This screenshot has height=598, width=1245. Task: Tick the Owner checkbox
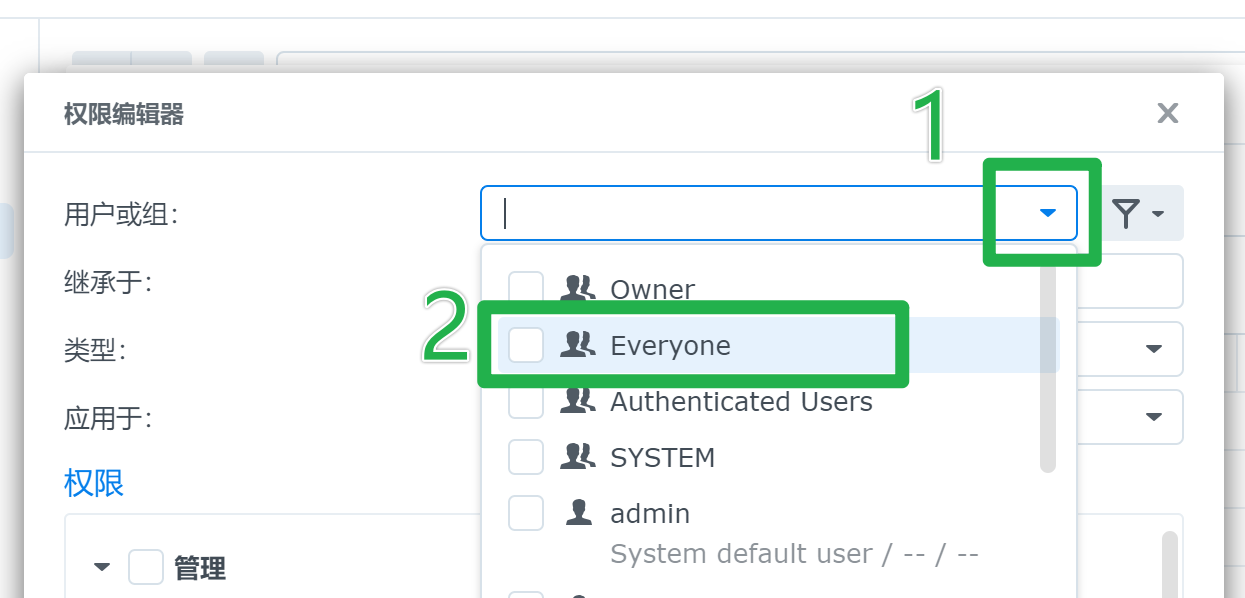click(526, 289)
